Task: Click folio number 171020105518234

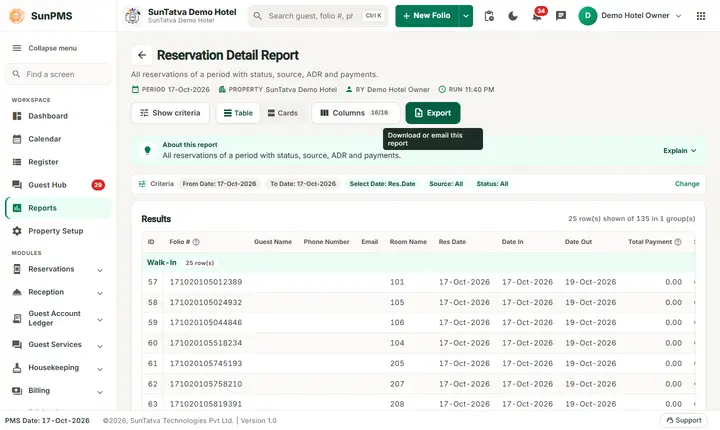Action: (206, 343)
